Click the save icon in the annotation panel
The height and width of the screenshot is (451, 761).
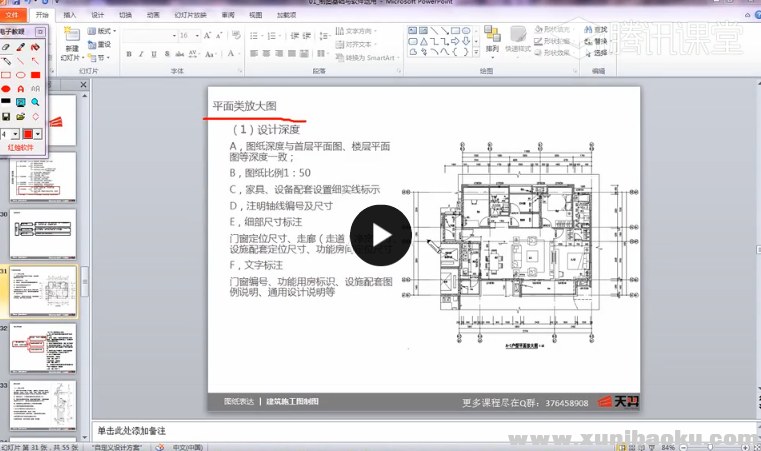click(6, 116)
